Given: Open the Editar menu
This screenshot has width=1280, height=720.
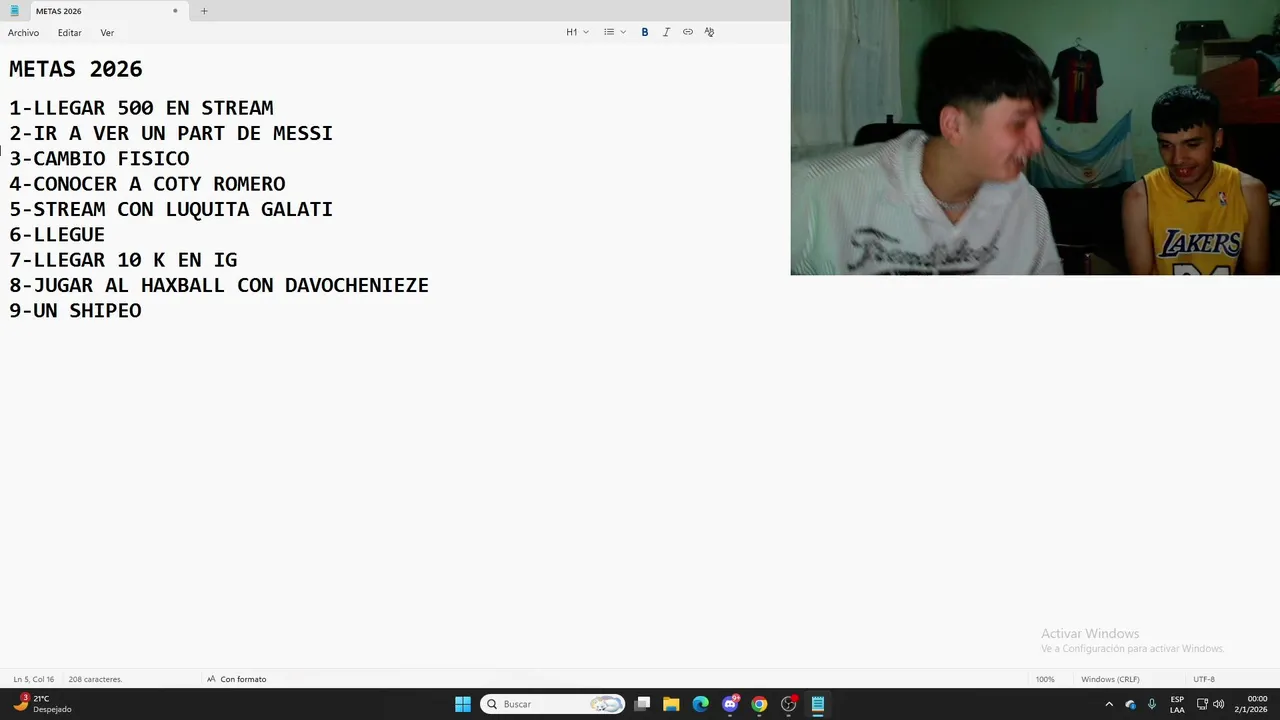Looking at the screenshot, I should pyautogui.click(x=69, y=33).
